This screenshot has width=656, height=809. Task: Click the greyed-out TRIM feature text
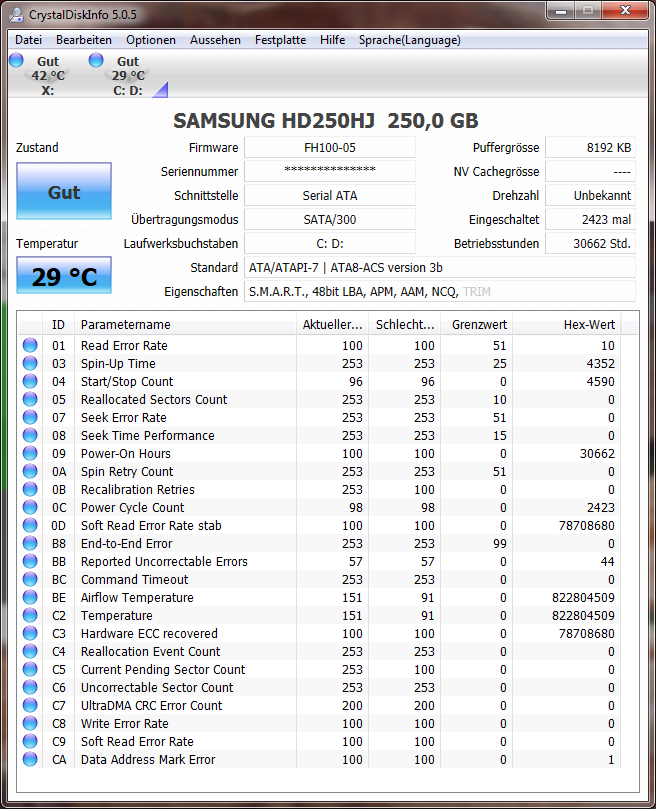point(476,292)
